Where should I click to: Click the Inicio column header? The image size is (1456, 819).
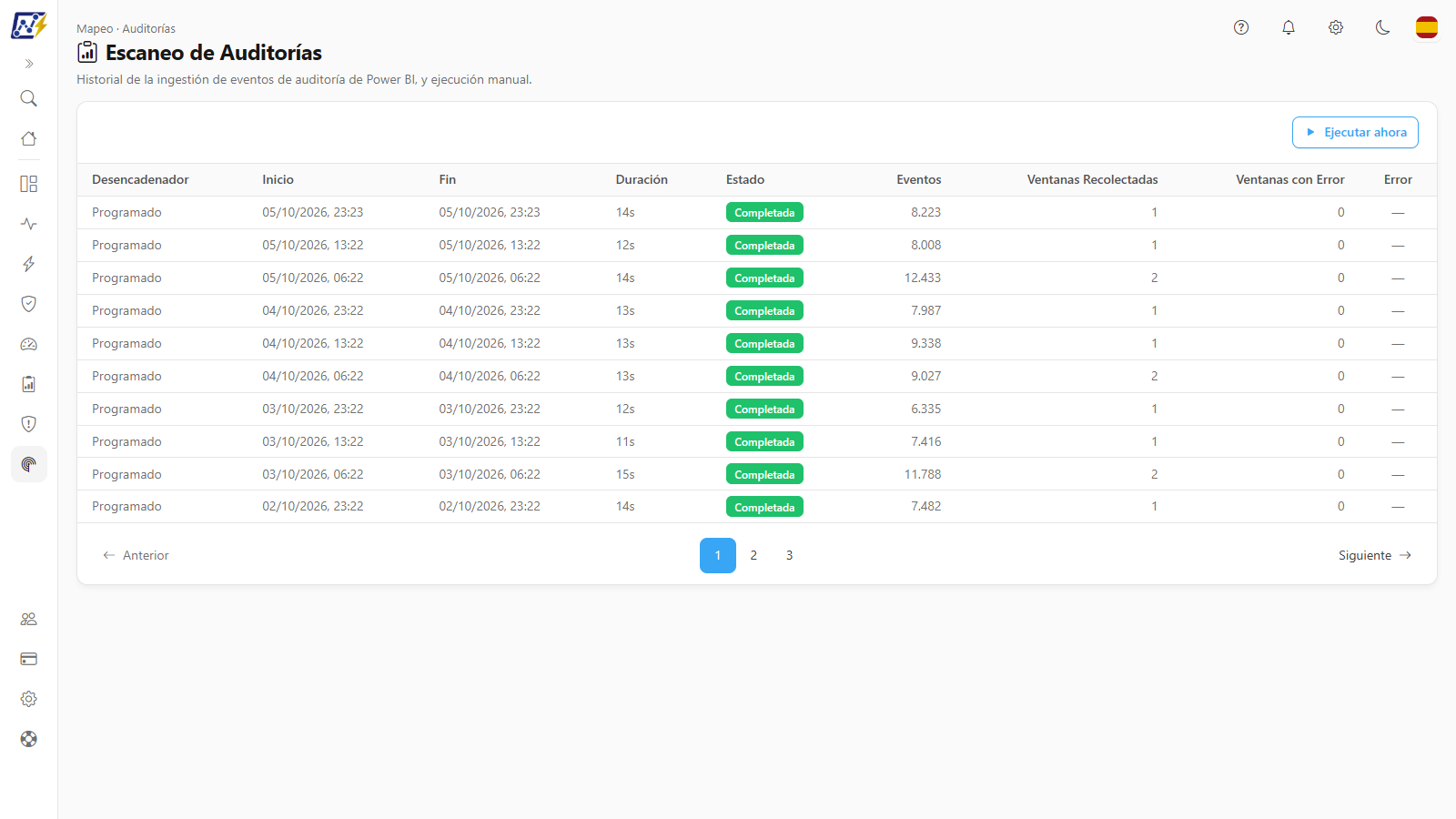[278, 179]
